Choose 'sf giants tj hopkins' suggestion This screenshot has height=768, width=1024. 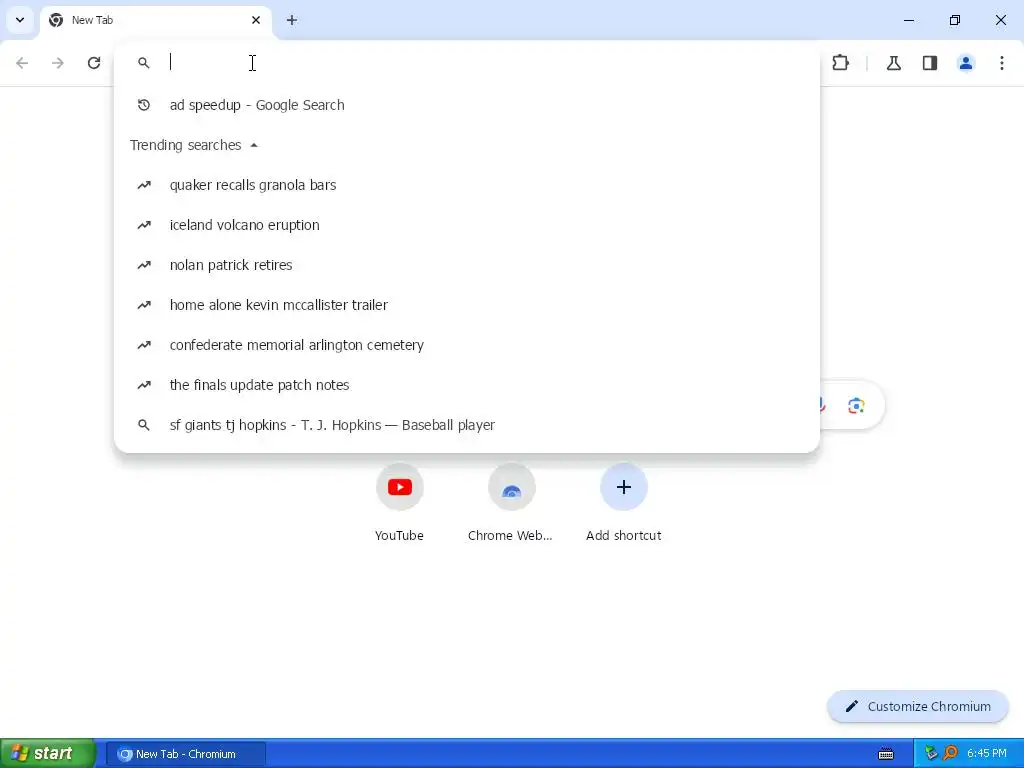tap(466, 425)
